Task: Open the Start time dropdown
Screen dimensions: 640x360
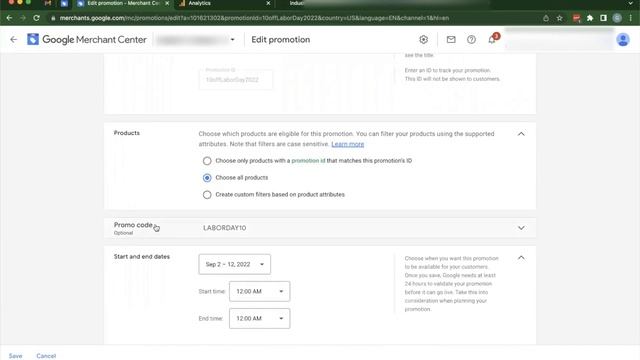Action: pyautogui.click(x=259, y=291)
